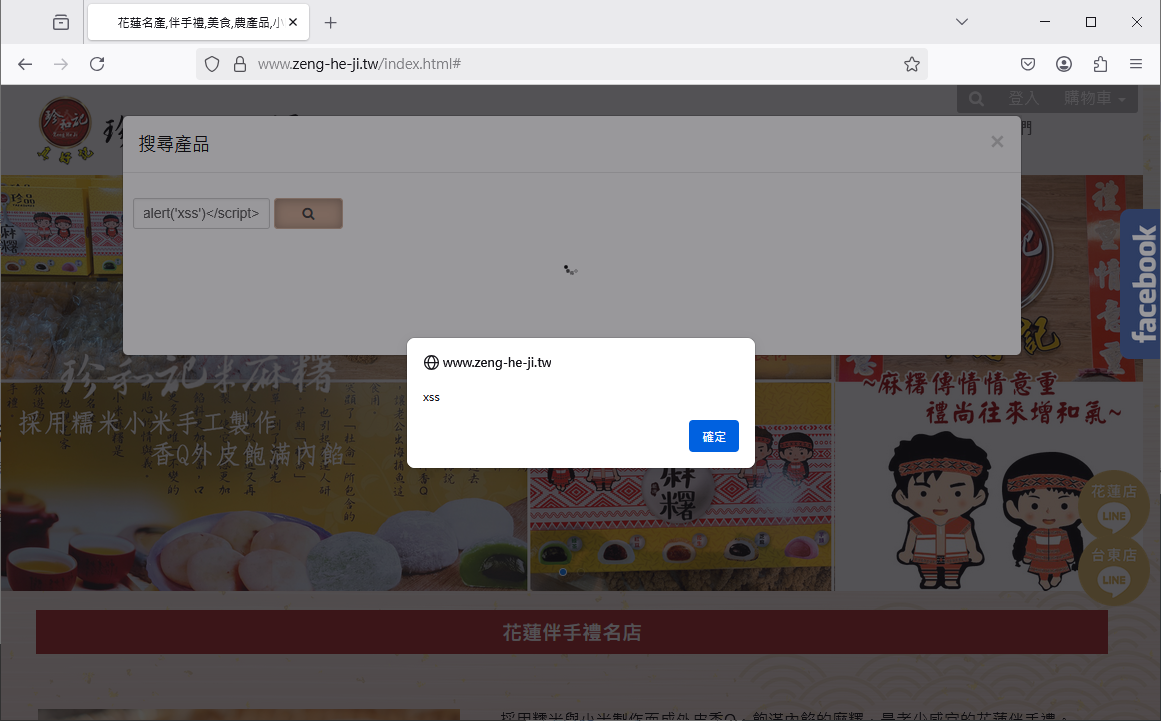
Task: Maximize the browser window
Action: pos(1091,22)
